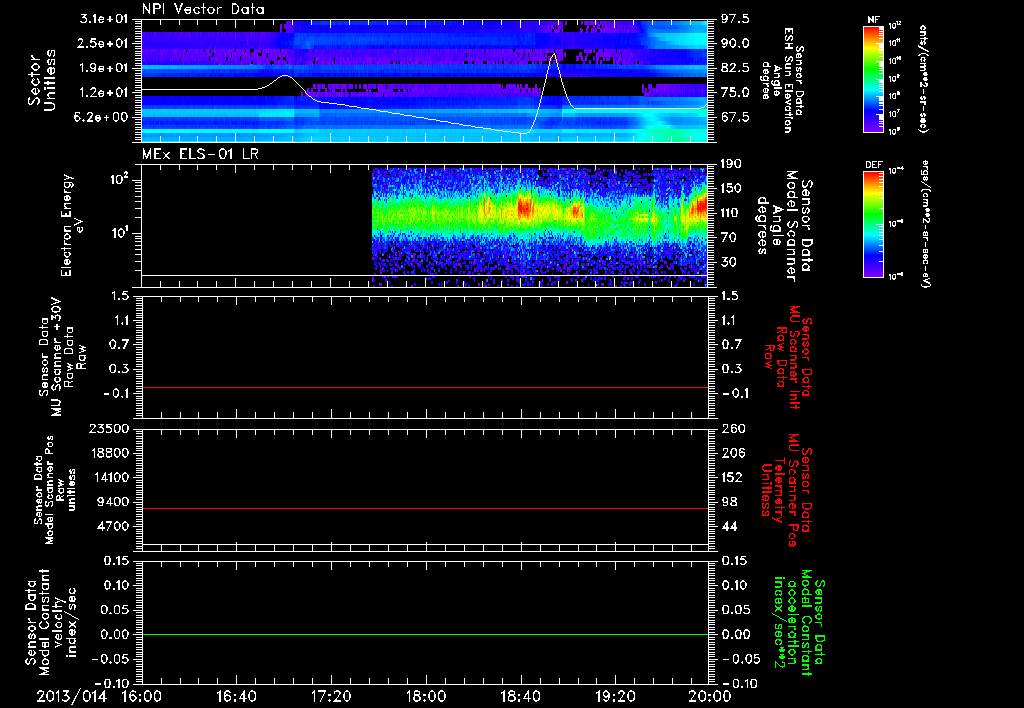Click the 67.5 sun elevation axis value
The width and height of the screenshot is (1024, 708).
736,118
